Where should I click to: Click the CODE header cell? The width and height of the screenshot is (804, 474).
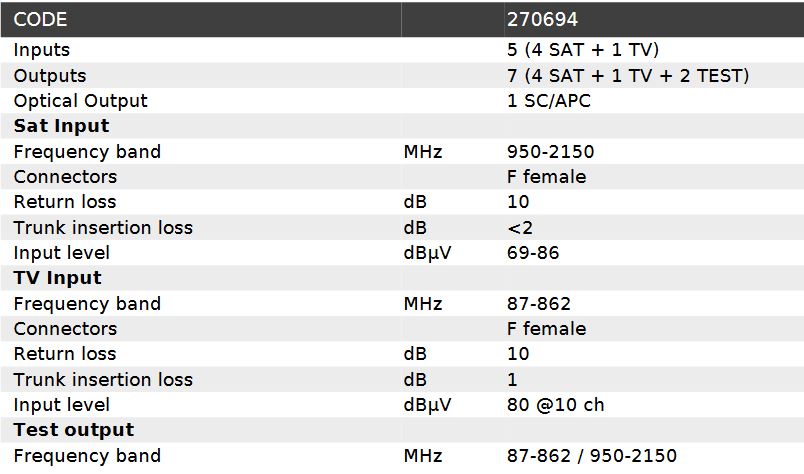pyautogui.click(x=41, y=19)
